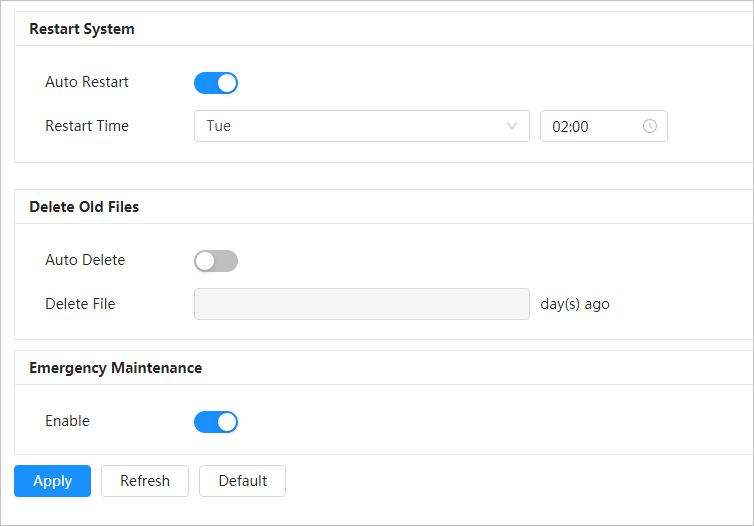Click the Delete Old Files section header
Screen dimensions: 754x526
coord(84,207)
